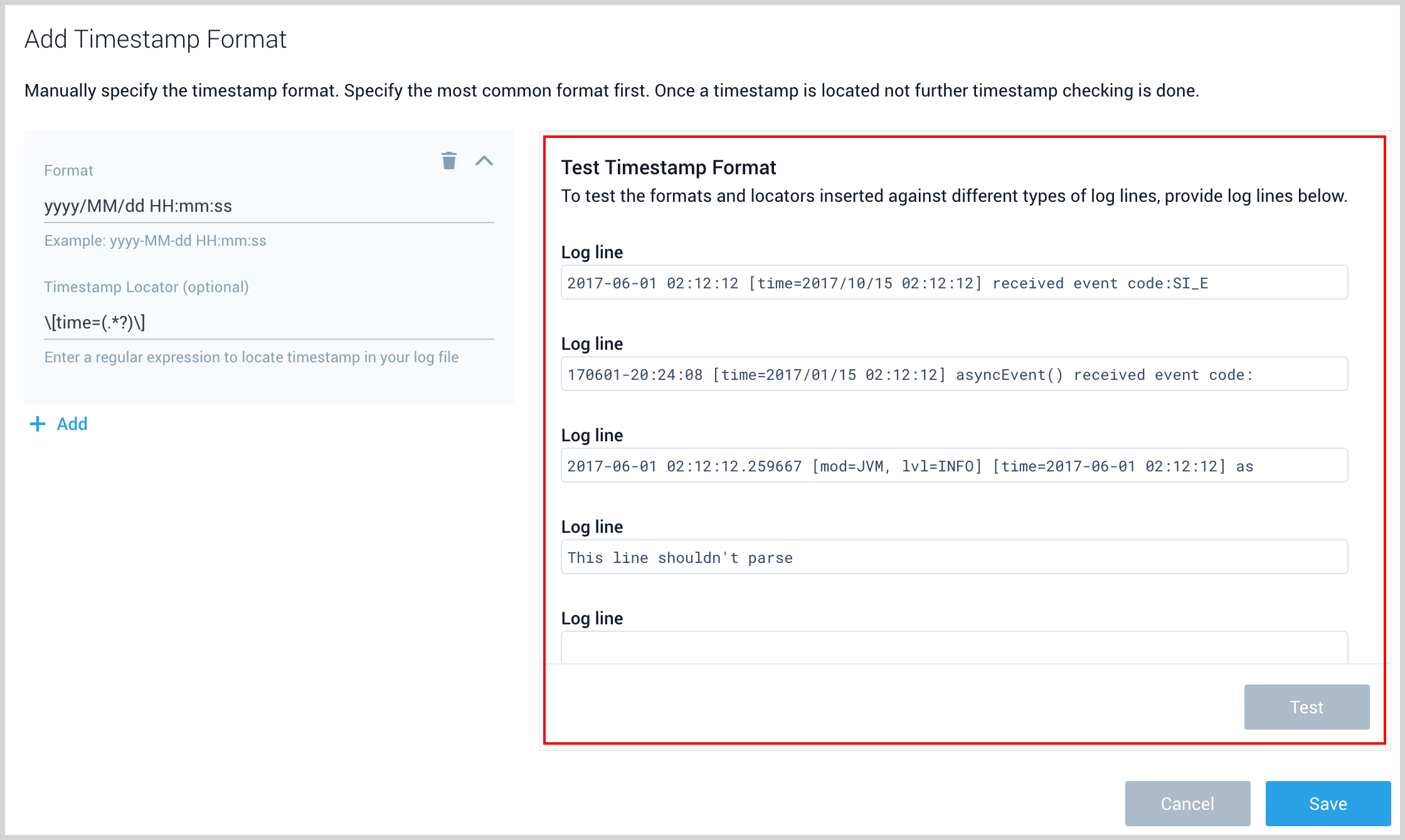Click the 'This line shouldn't parse' log line
The height and width of the screenshot is (840, 1405).
click(953, 557)
